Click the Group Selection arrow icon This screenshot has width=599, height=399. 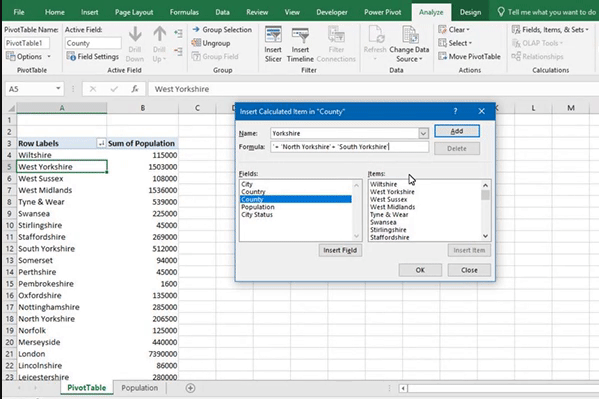pyautogui.click(x=196, y=29)
